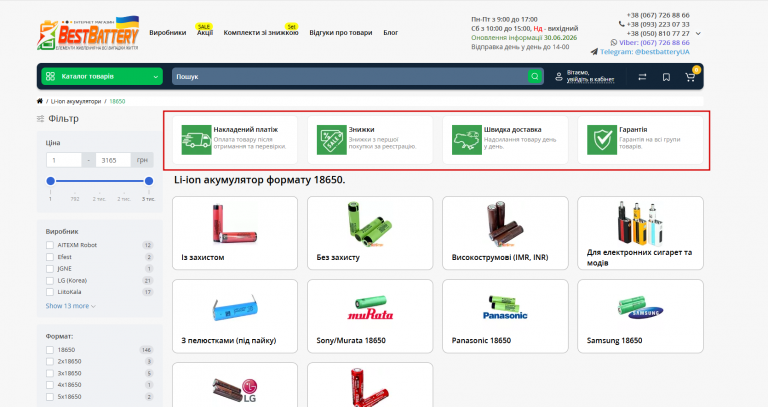The height and width of the screenshot is (407, 768).
Task: Click the Ukraine map icon for Швидка доставка
Action: 467,140
